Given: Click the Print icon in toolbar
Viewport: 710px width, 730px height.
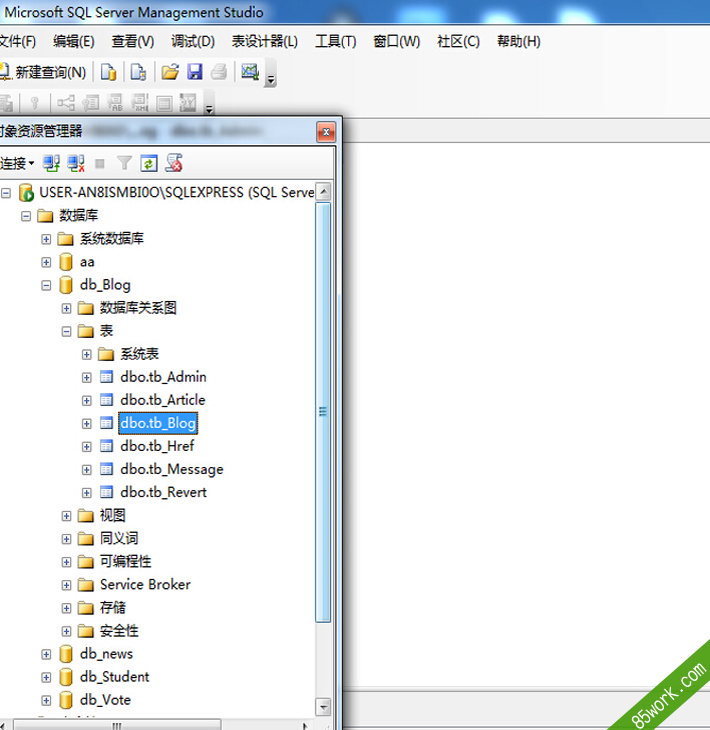Looking at the screenshot, I should click(x=219, y=72).
